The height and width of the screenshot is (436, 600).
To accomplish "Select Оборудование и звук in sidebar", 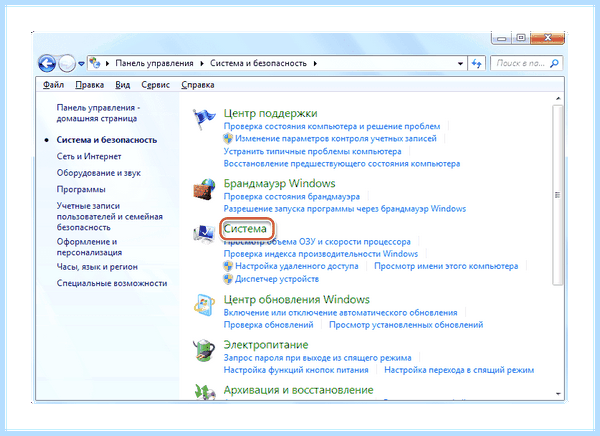I will point(99,173).
